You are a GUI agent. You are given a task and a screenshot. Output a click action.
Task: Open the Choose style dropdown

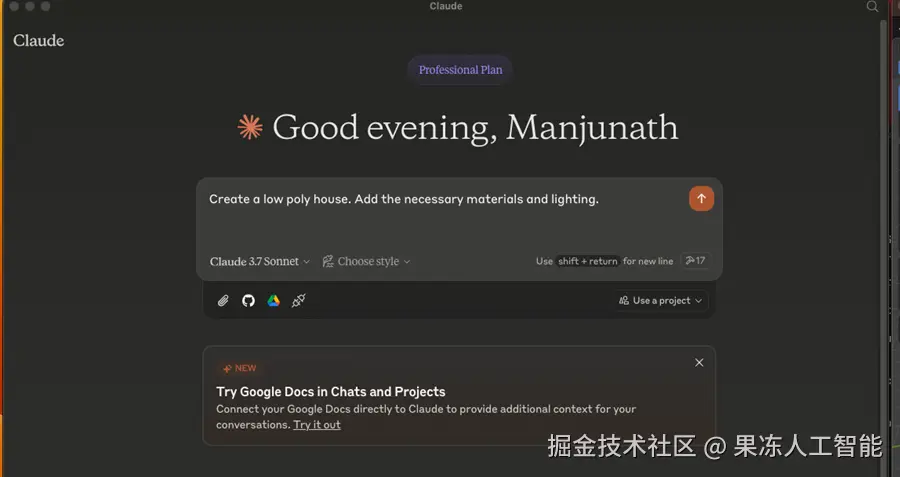366,261
